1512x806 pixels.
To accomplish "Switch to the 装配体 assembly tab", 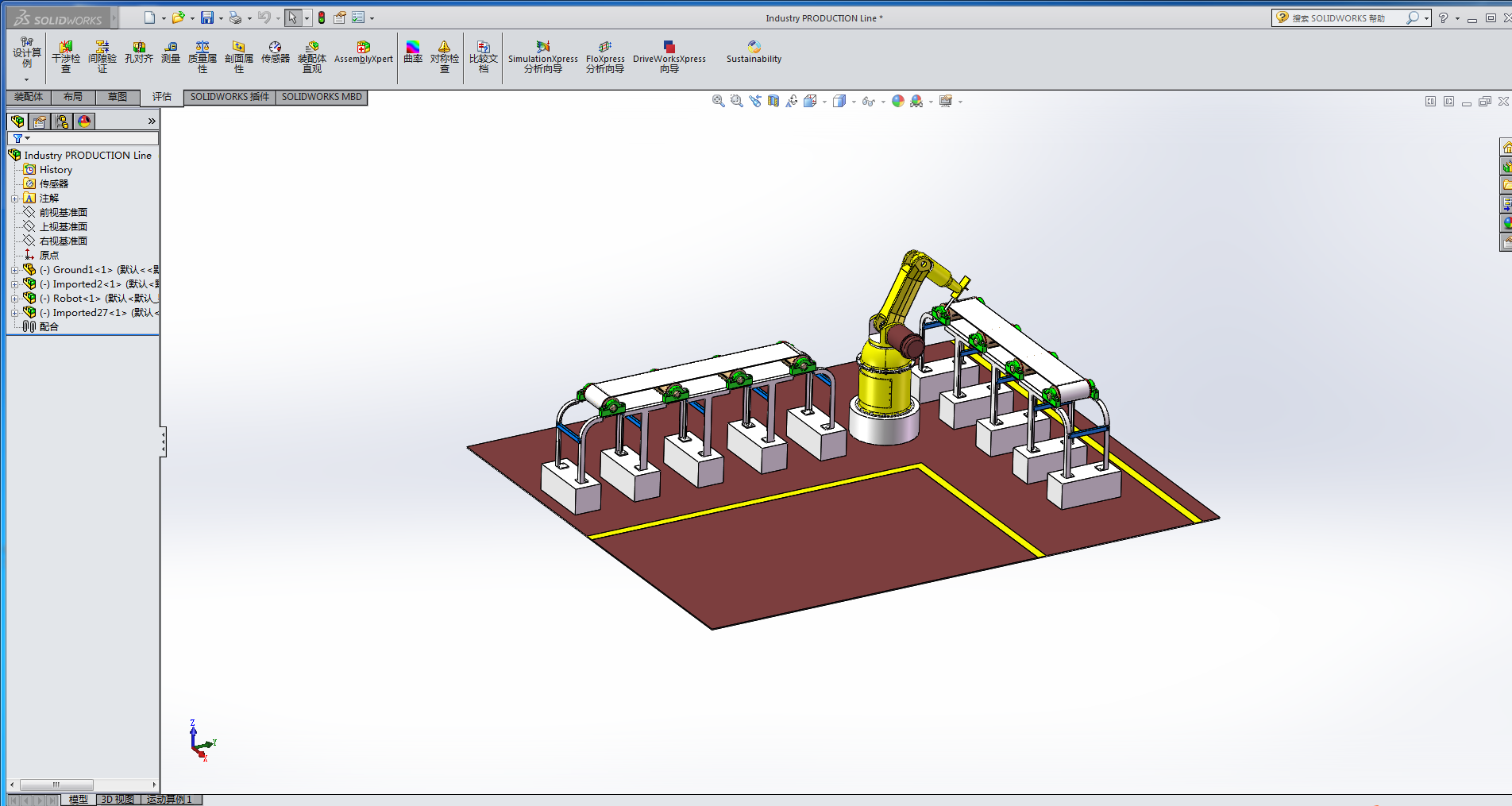I will [29, 97].
